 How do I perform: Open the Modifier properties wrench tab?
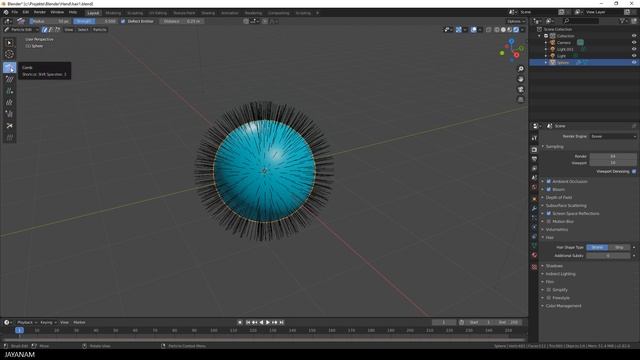click(534, 208)
